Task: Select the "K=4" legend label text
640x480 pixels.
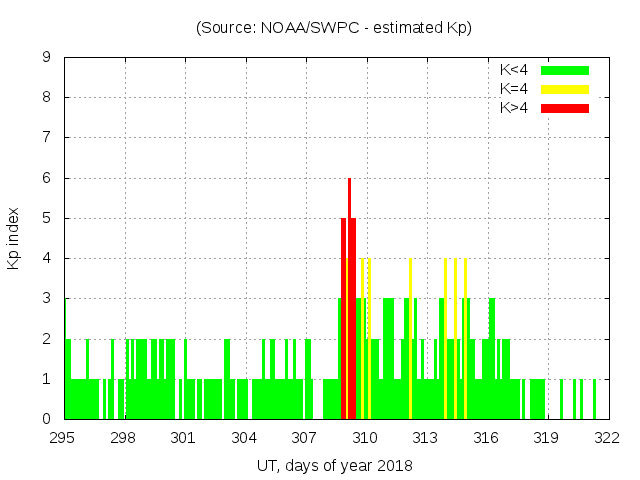Action: pos(514,89)
